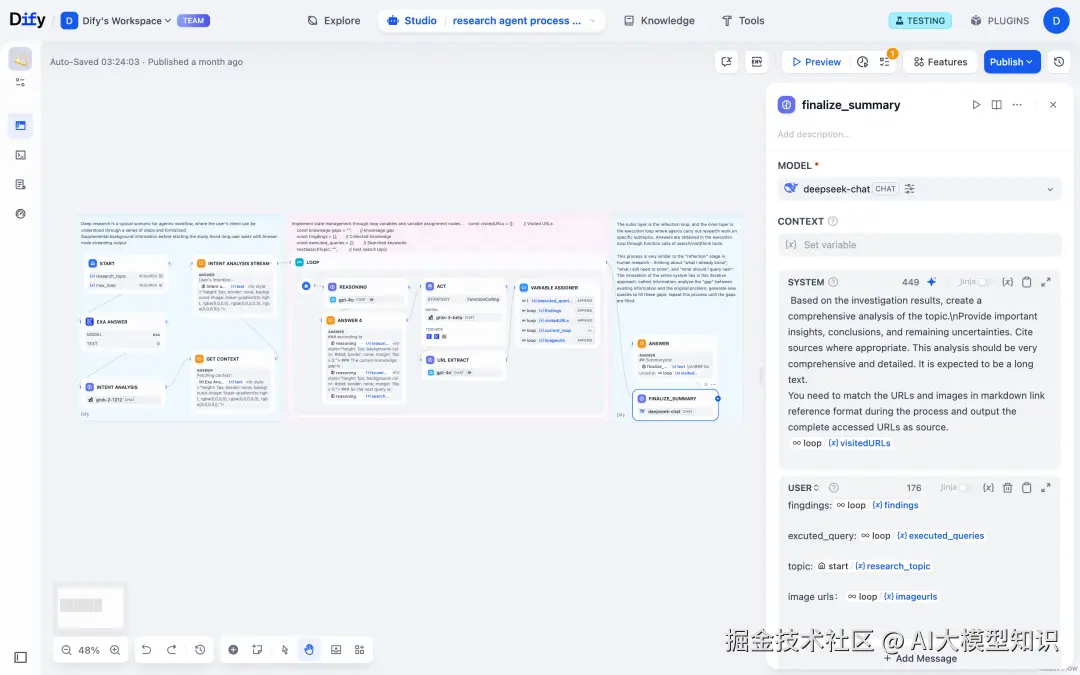Select the FINALIZE_SUMMARY node on canvas
This screenshot has height=675, width=1080.
tap(675, 405)
